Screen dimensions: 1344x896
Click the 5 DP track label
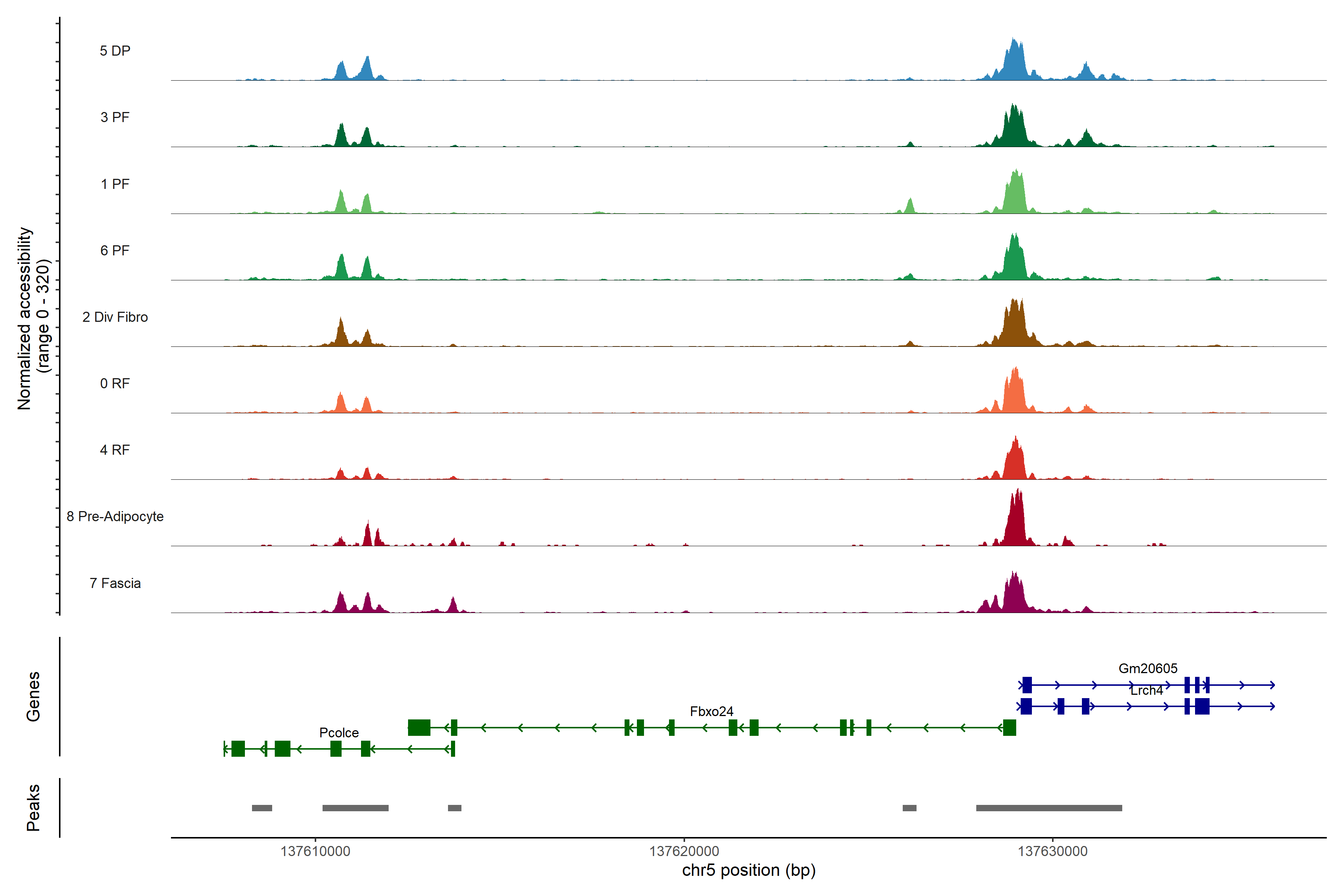115,51
